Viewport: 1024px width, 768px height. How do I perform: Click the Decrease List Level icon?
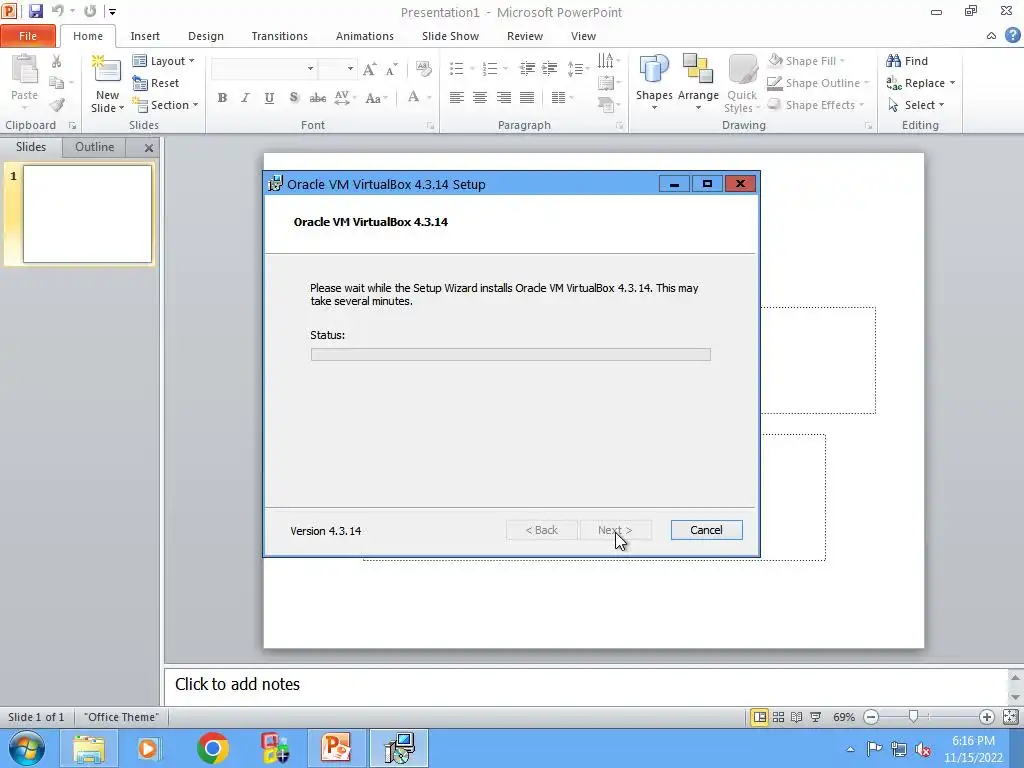click(x=527, y=69)
